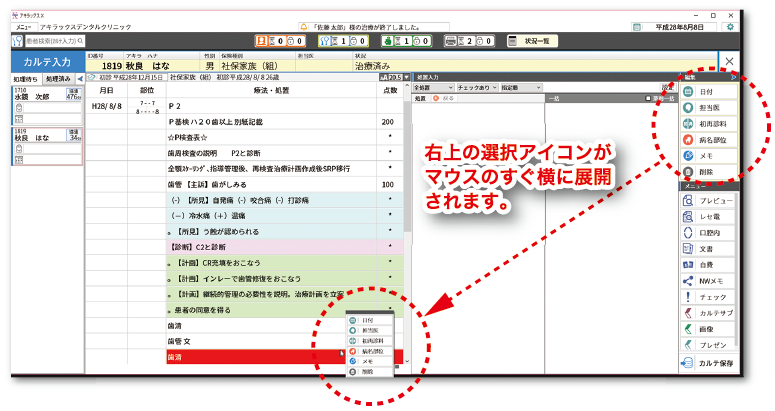Open the メニュー menu in title bar
The width and height of the screenshot is (775, 411).
coord(23,27)
